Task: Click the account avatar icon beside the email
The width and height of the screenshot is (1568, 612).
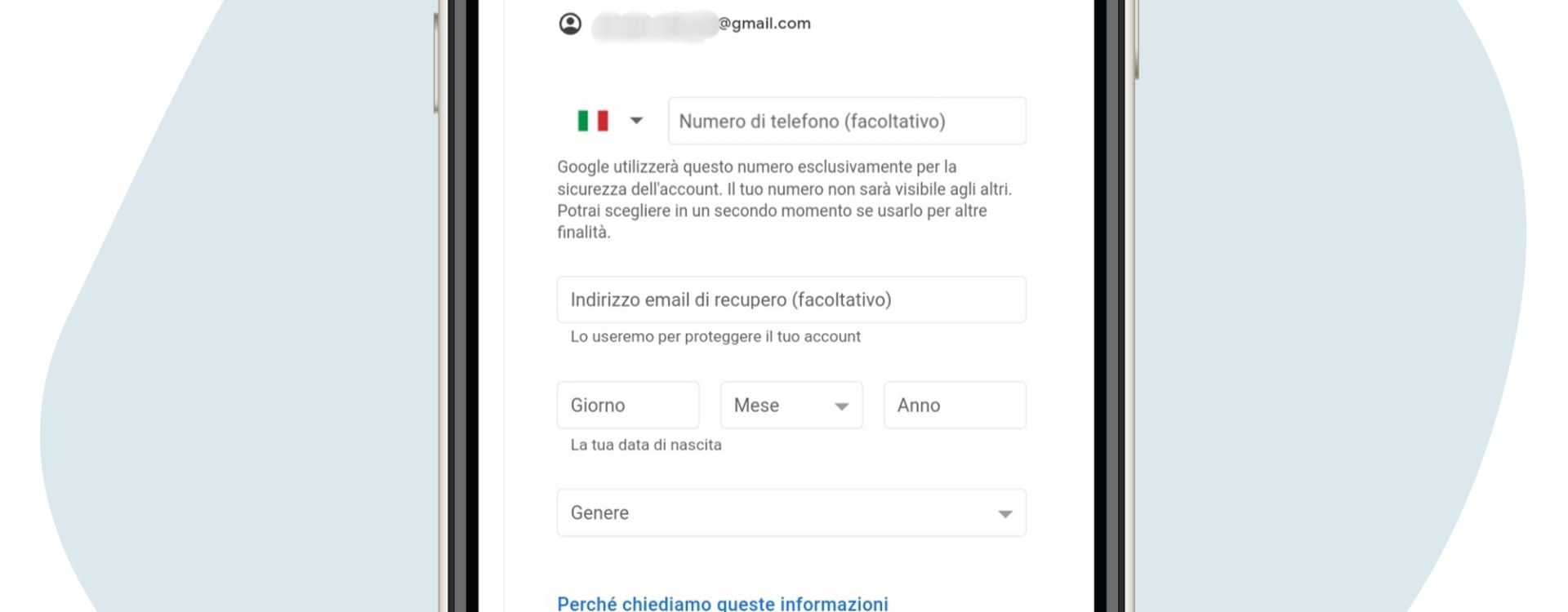Action: coord(570,24)
